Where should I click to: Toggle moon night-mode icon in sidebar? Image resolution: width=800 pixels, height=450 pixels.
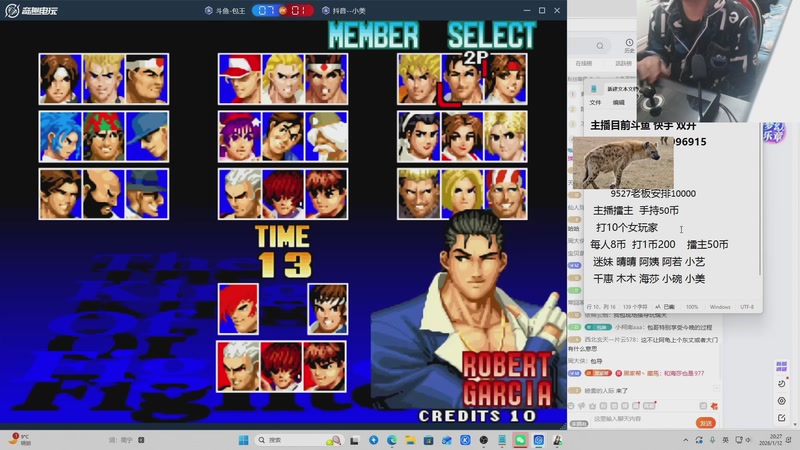[x=781, y=383]
